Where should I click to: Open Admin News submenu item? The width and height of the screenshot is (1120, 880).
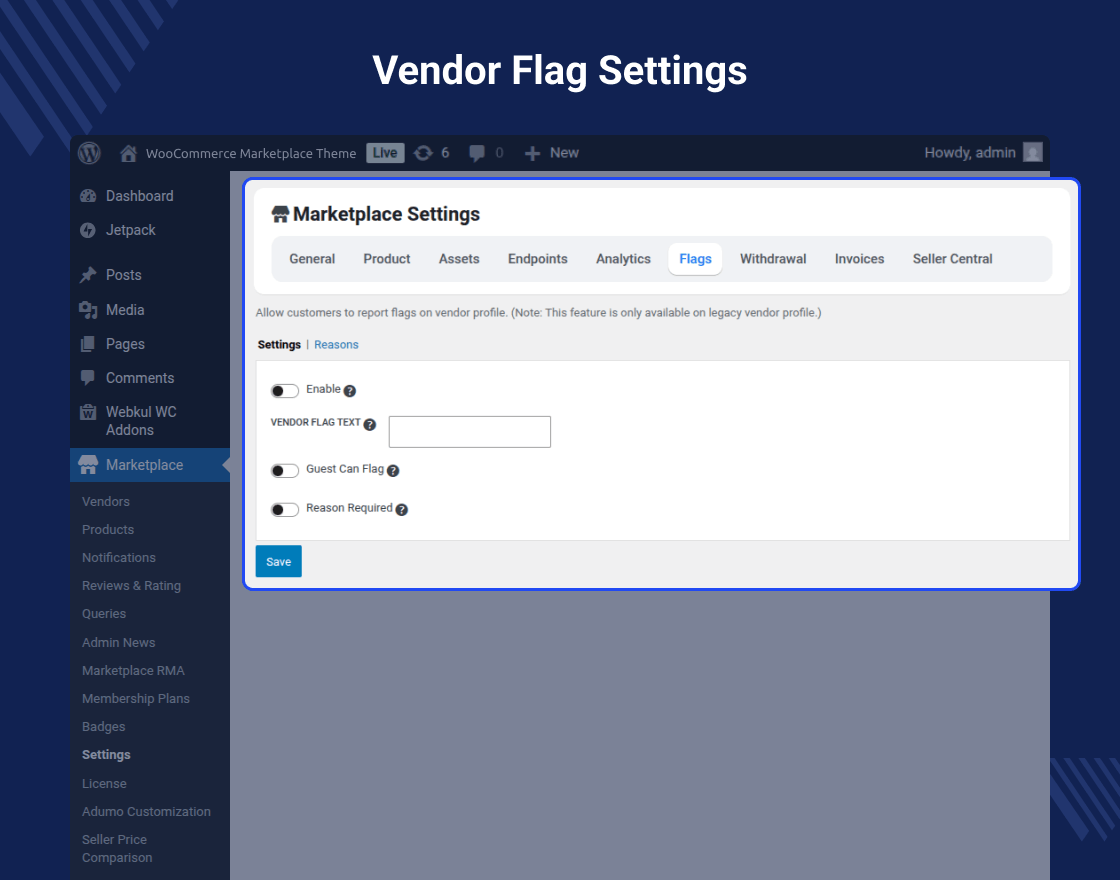click(119, 642)
